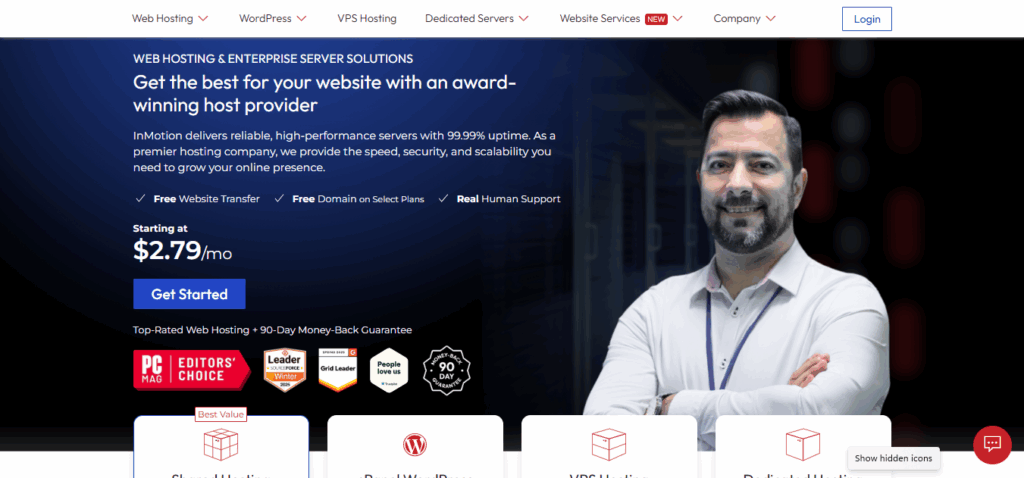This screenshot has height=478, width=1024.
Task: Click the NEW badge beside Website Services
Action: tap(656, 19)
